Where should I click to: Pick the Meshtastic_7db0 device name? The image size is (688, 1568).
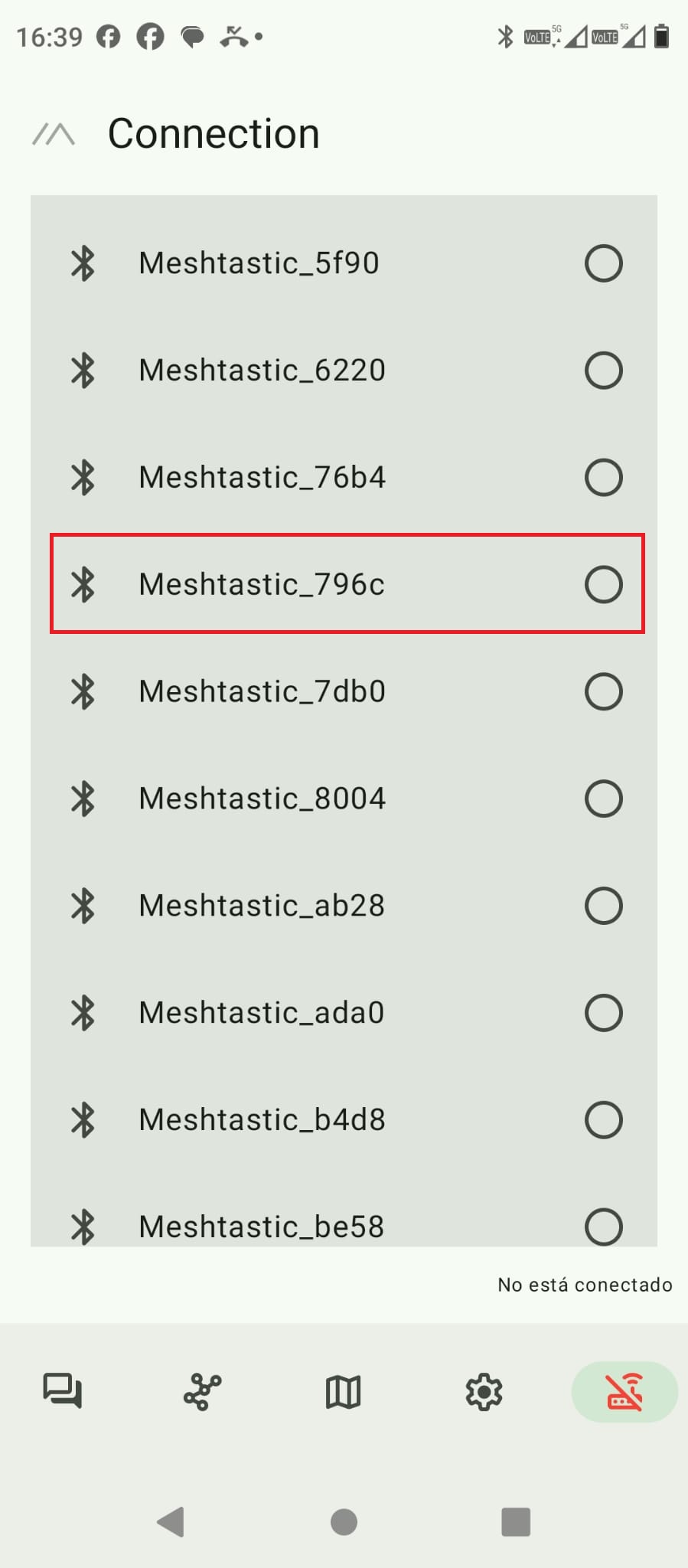(x=262, y=691)
